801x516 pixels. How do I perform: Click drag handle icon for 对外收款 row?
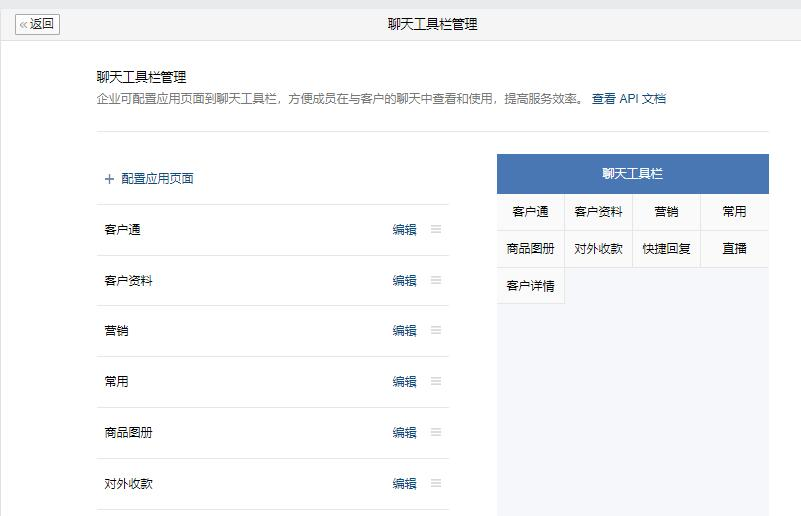436,483
